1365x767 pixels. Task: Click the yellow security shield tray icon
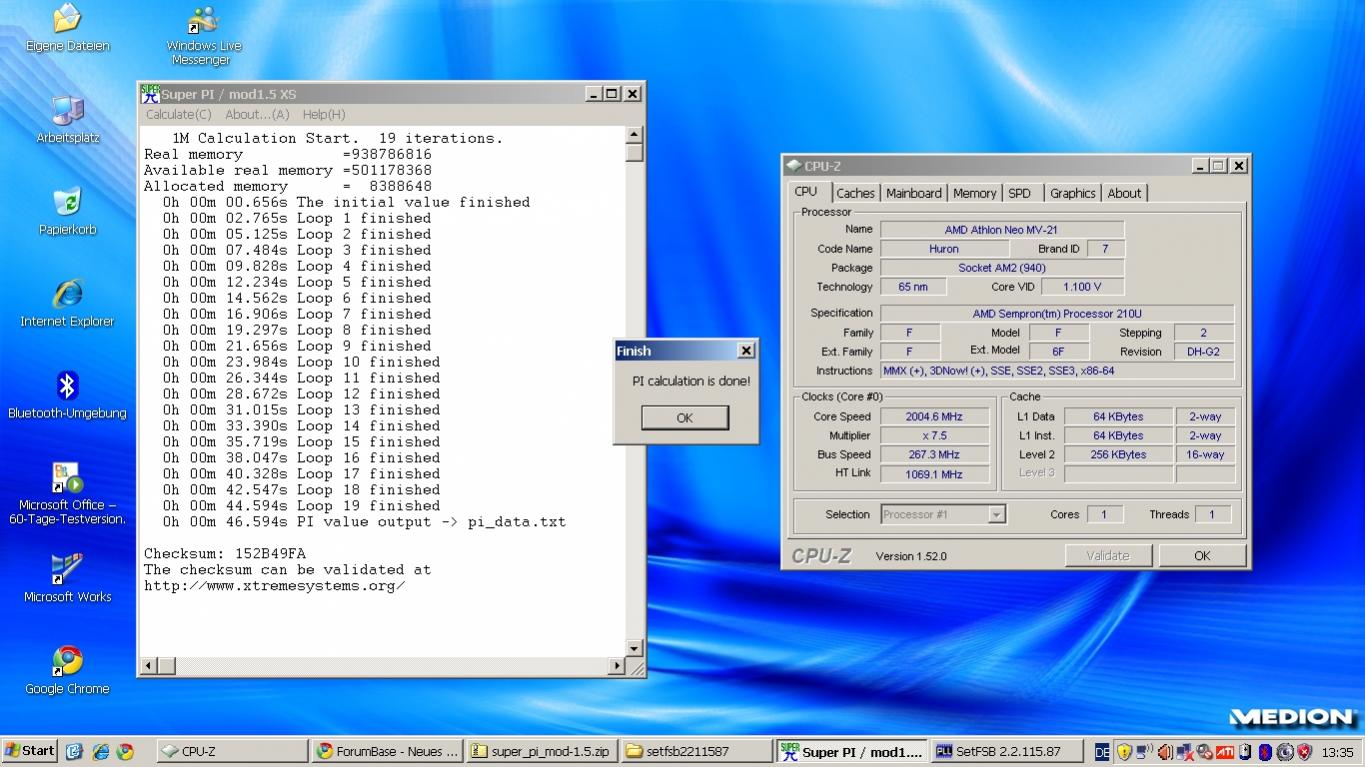pos(1124,752)
